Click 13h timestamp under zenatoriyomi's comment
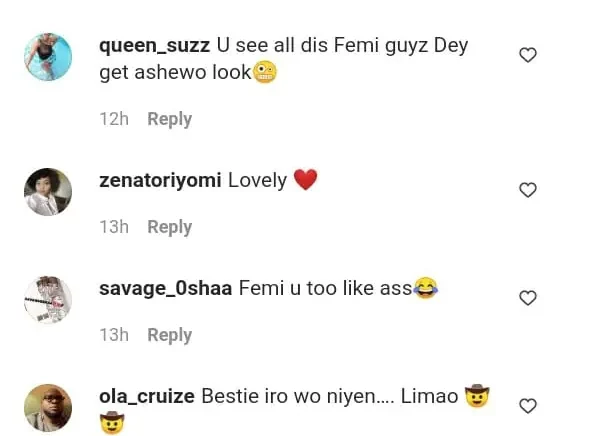The width and height of the screenshot is (600, 436). pos(114,227)
